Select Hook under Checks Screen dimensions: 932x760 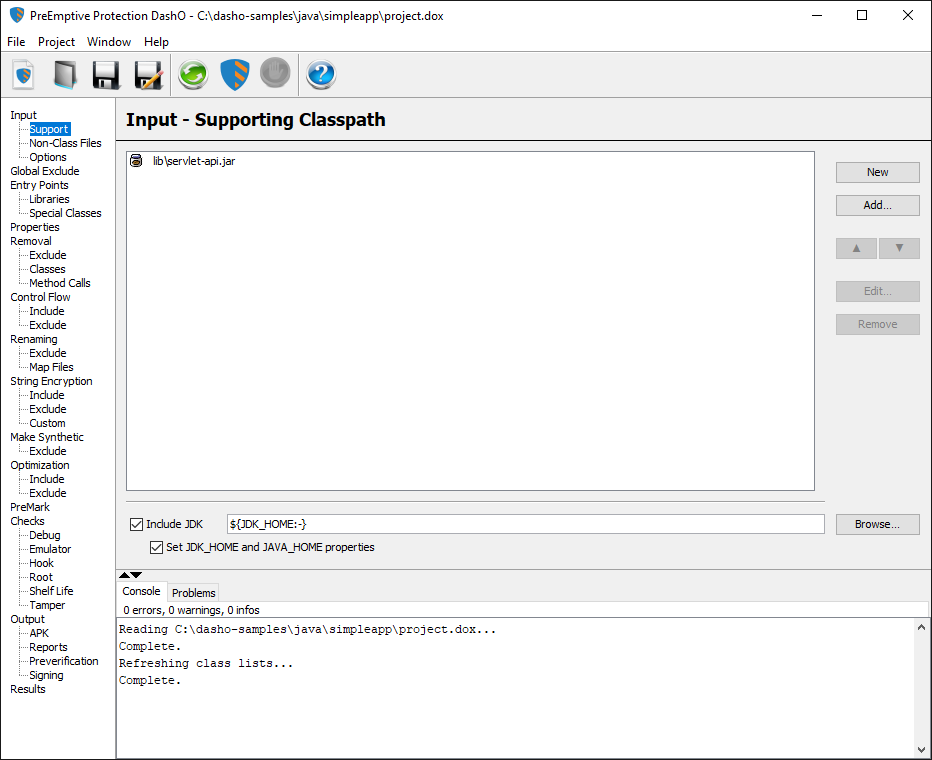[42, 563]
